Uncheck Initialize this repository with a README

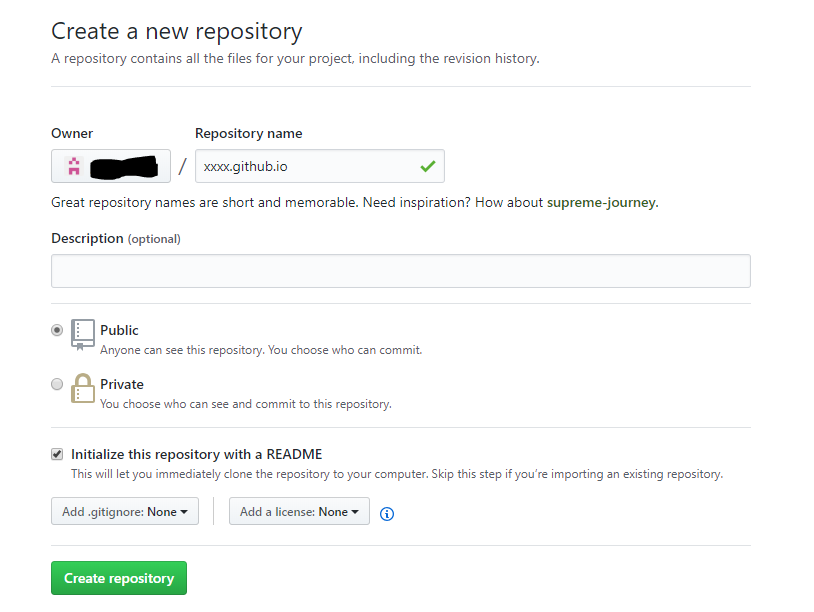57,454
